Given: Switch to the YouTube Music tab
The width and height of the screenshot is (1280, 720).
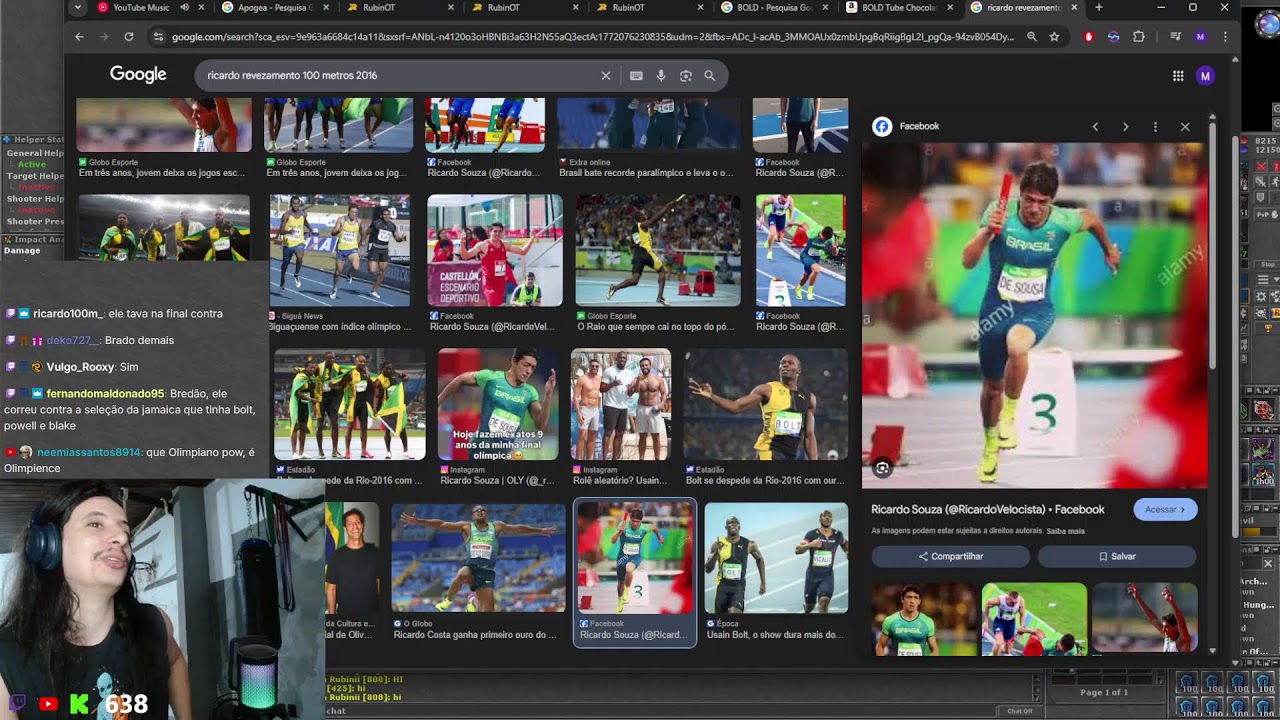Looking at the screenshot, I should coord(142,7).
